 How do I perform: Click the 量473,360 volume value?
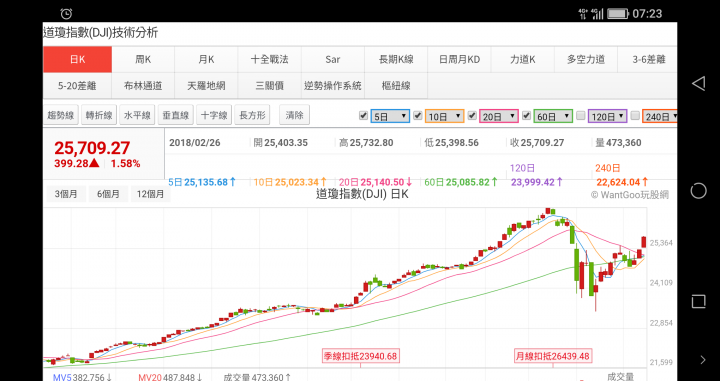click(x=618, y=143)
